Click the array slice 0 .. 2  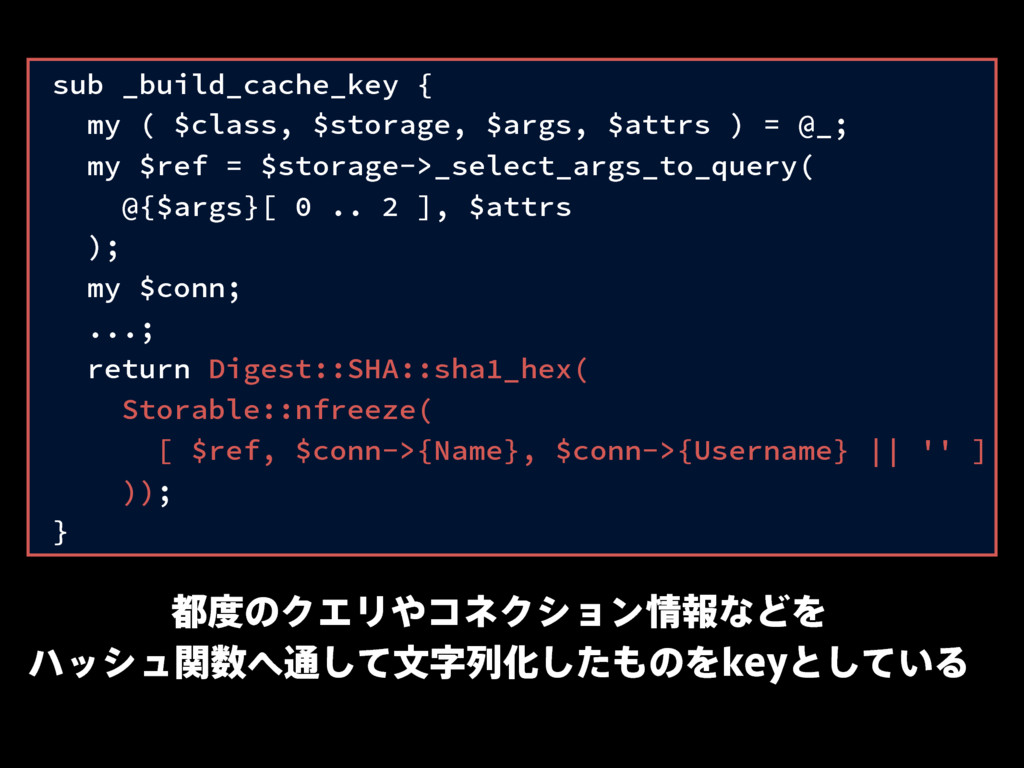(x=347, y=208)
